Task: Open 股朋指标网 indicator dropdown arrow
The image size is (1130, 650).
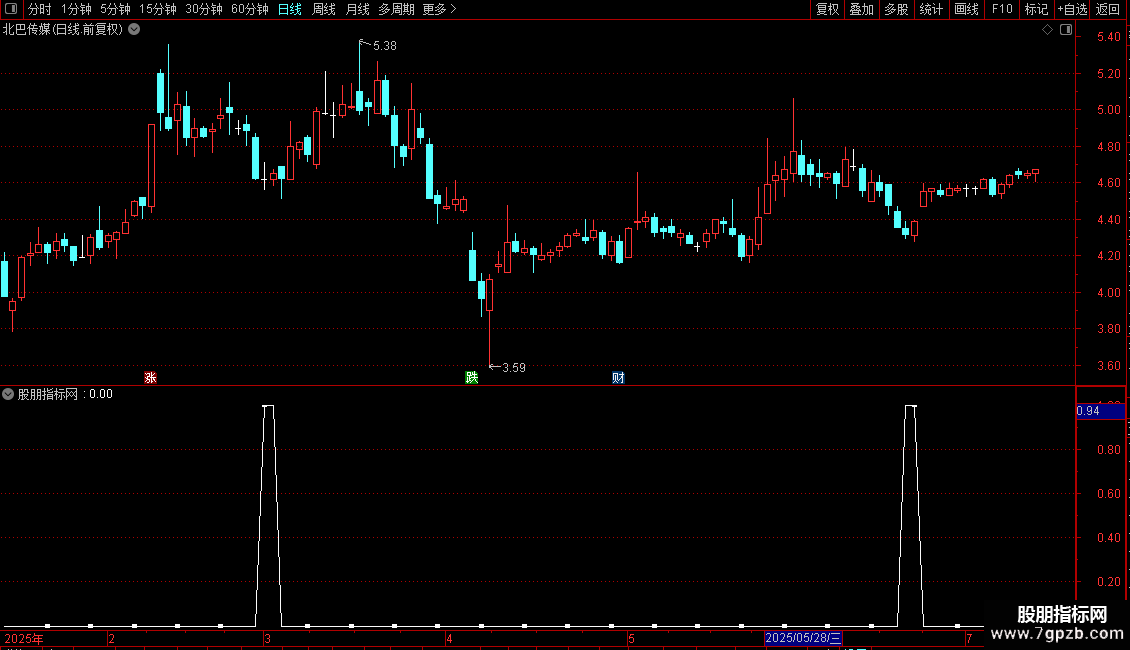Action: coord(8,394)
